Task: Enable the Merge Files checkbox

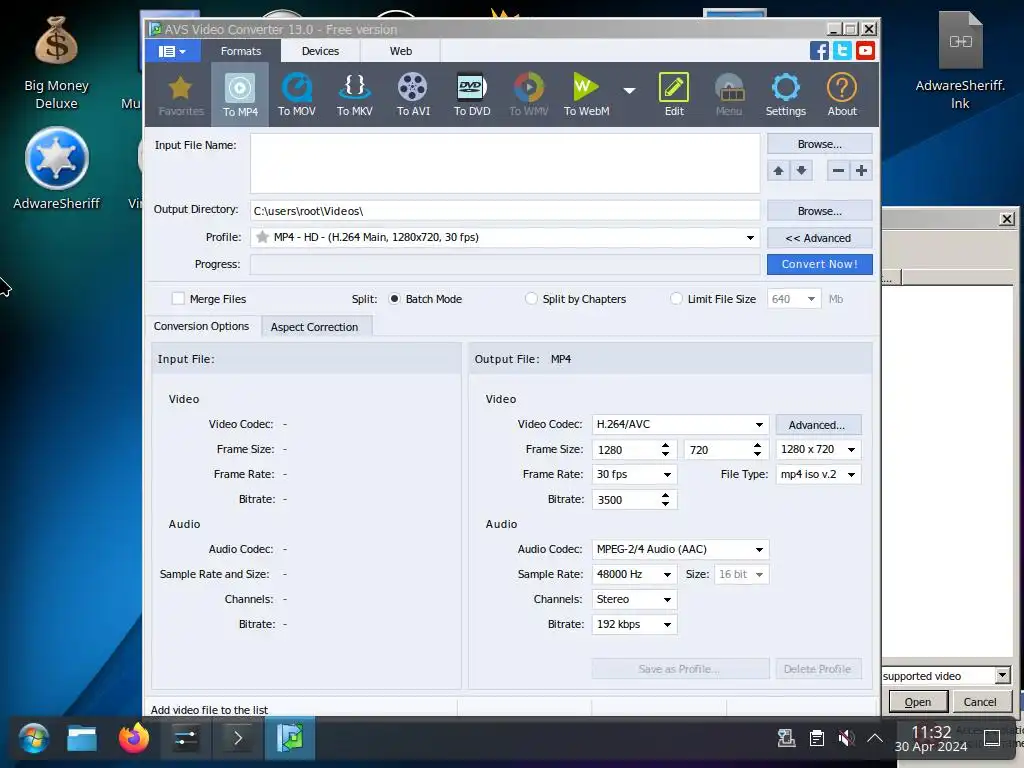Action: coord(178,298)
